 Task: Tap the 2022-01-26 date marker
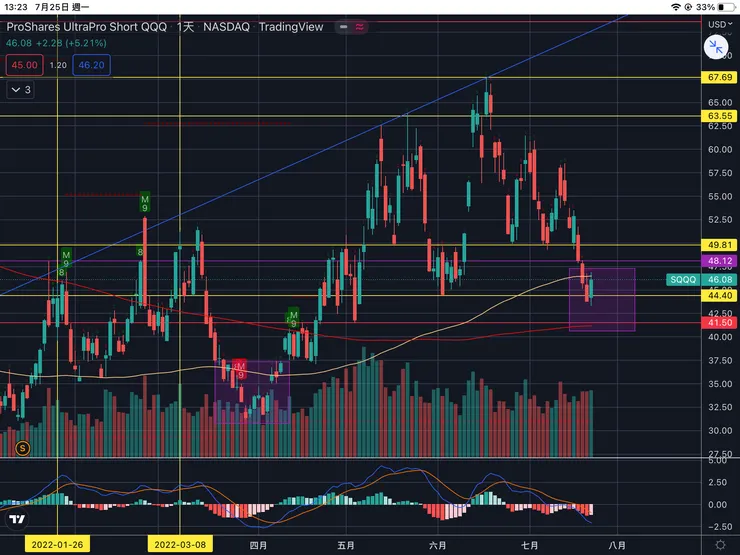click(x=57, y=545)
